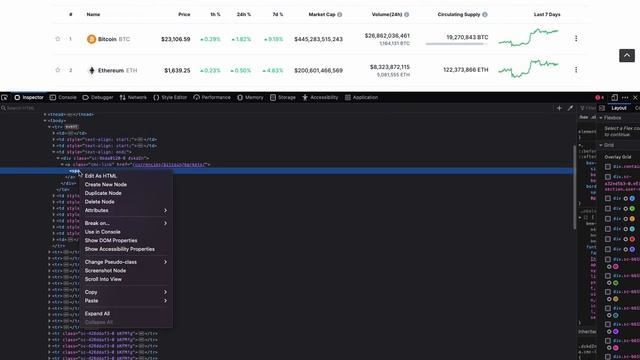640x360 pixels.
Task: Click highlight target icon beside the red swatch
Action: [x=625, y=239]
